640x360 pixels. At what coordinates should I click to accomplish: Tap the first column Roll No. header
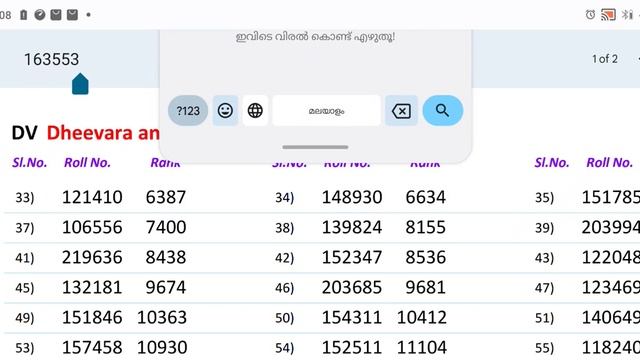87,162
